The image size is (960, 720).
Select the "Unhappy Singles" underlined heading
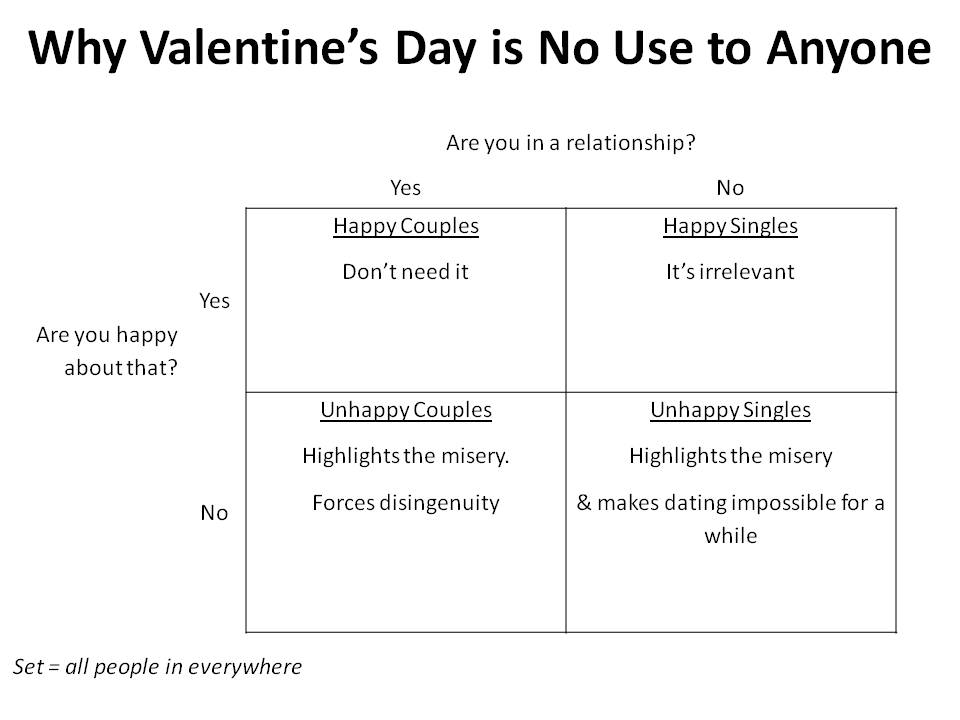tap(730, 410)
